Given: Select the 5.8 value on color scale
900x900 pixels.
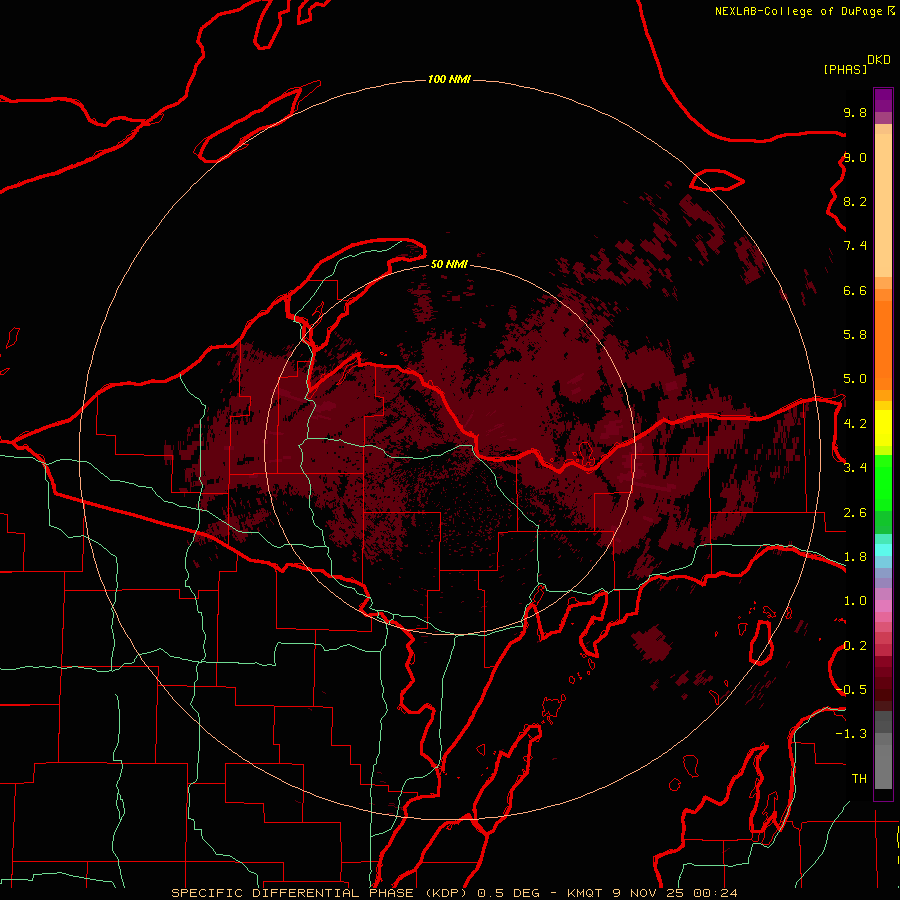Looking at the screenshot, I should [x=855, y=335].
